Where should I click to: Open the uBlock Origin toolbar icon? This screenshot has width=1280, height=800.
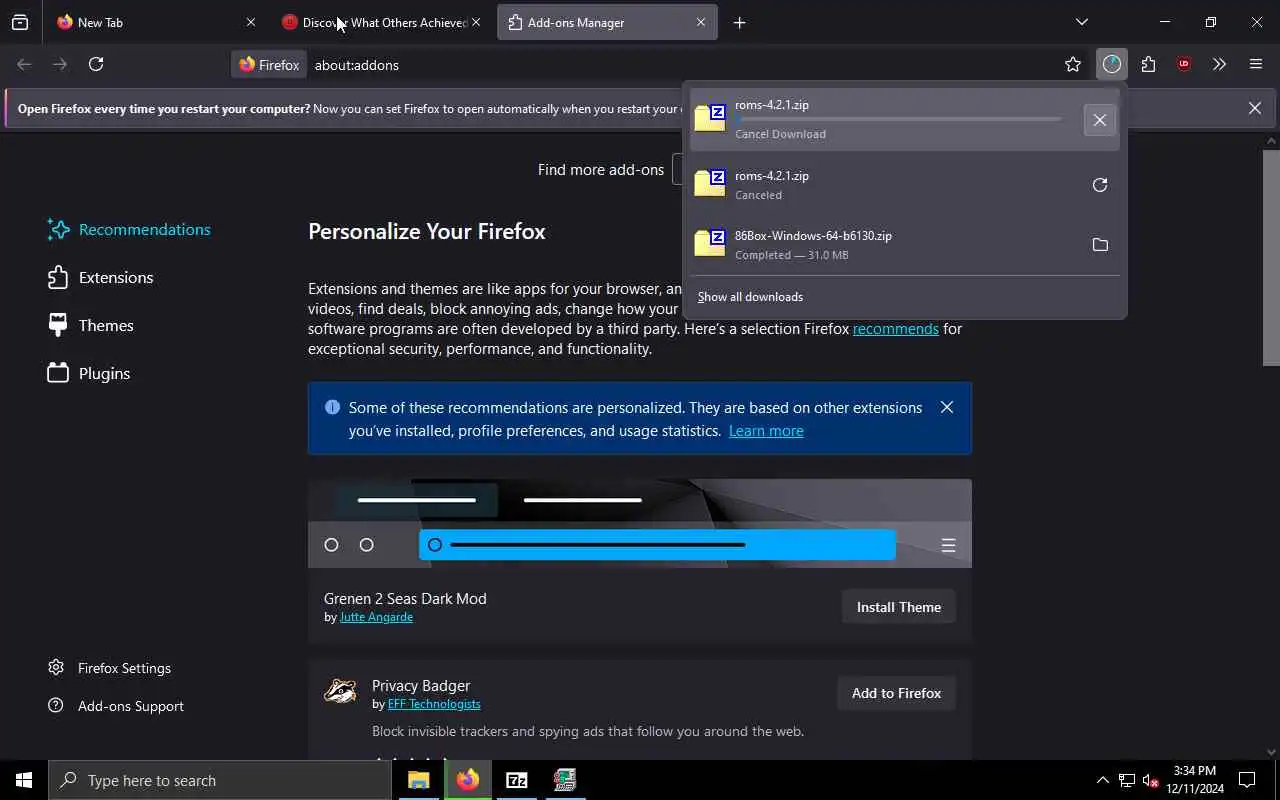click(1184, 64)
